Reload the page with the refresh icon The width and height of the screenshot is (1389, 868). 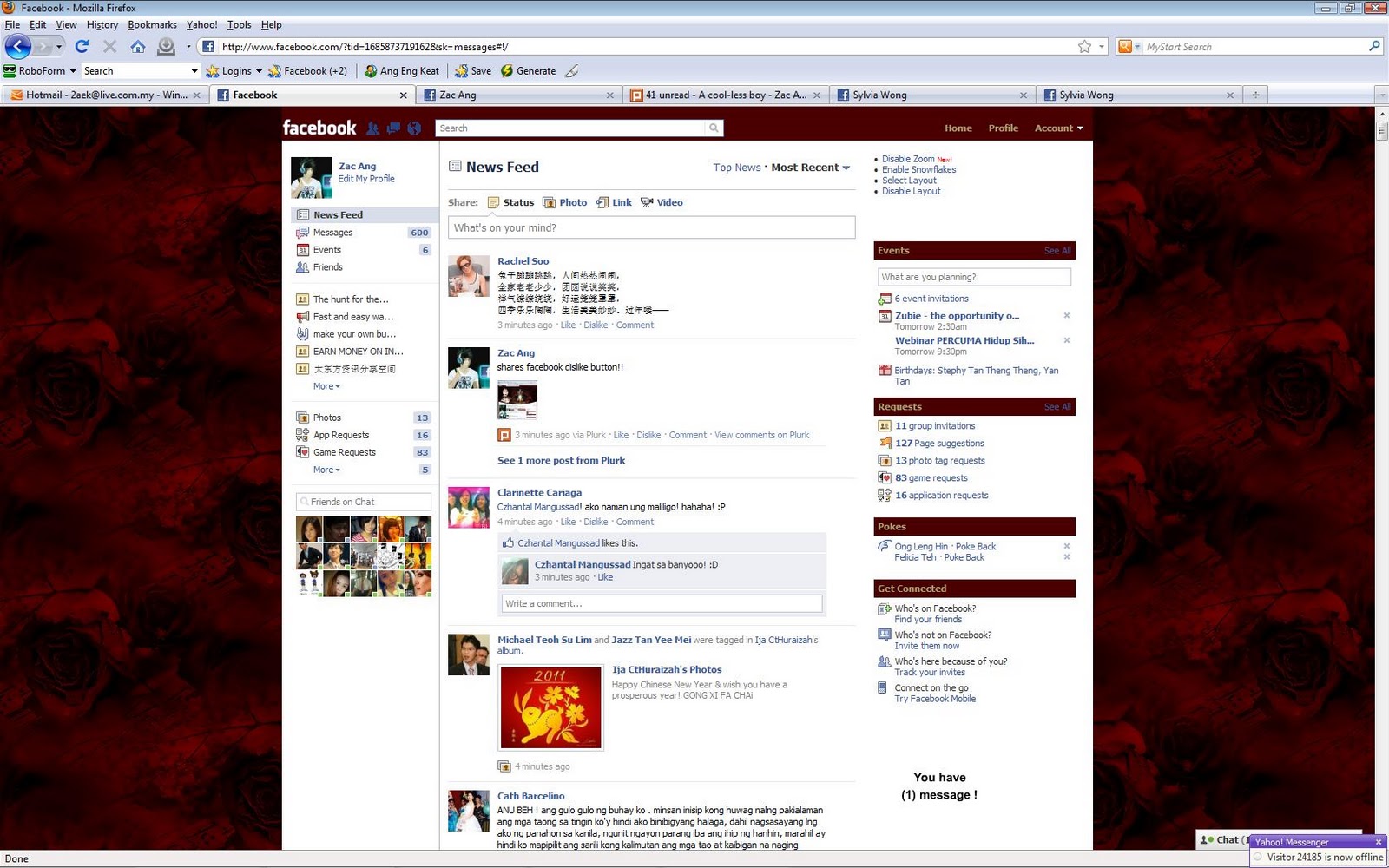pos(82,46)
